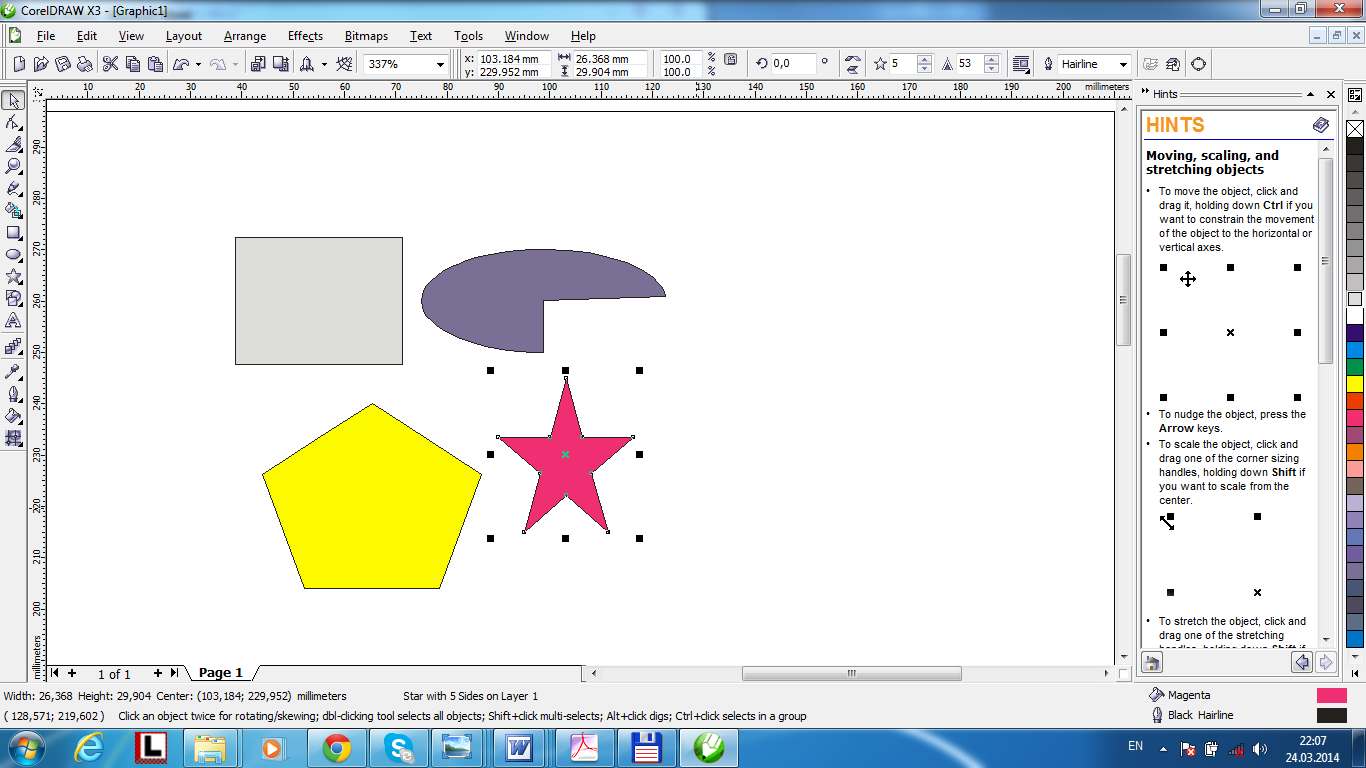Select the Rectangle tool
This screenshot has width=1366, height=768.
point(13,232)
